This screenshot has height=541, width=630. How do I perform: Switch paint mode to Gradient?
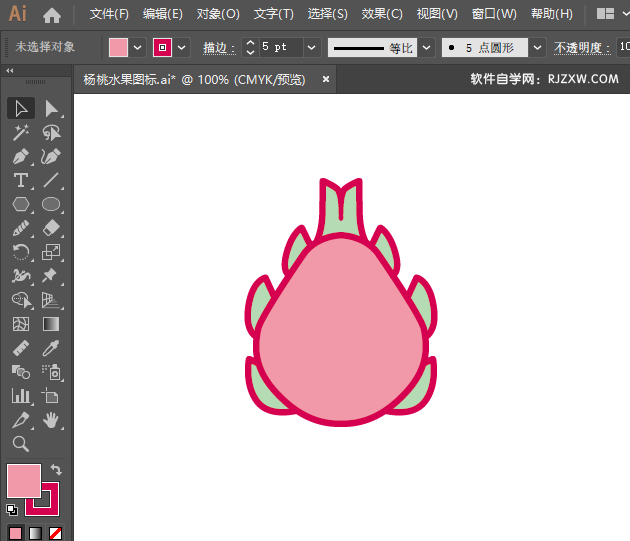(x=35, y=533)
